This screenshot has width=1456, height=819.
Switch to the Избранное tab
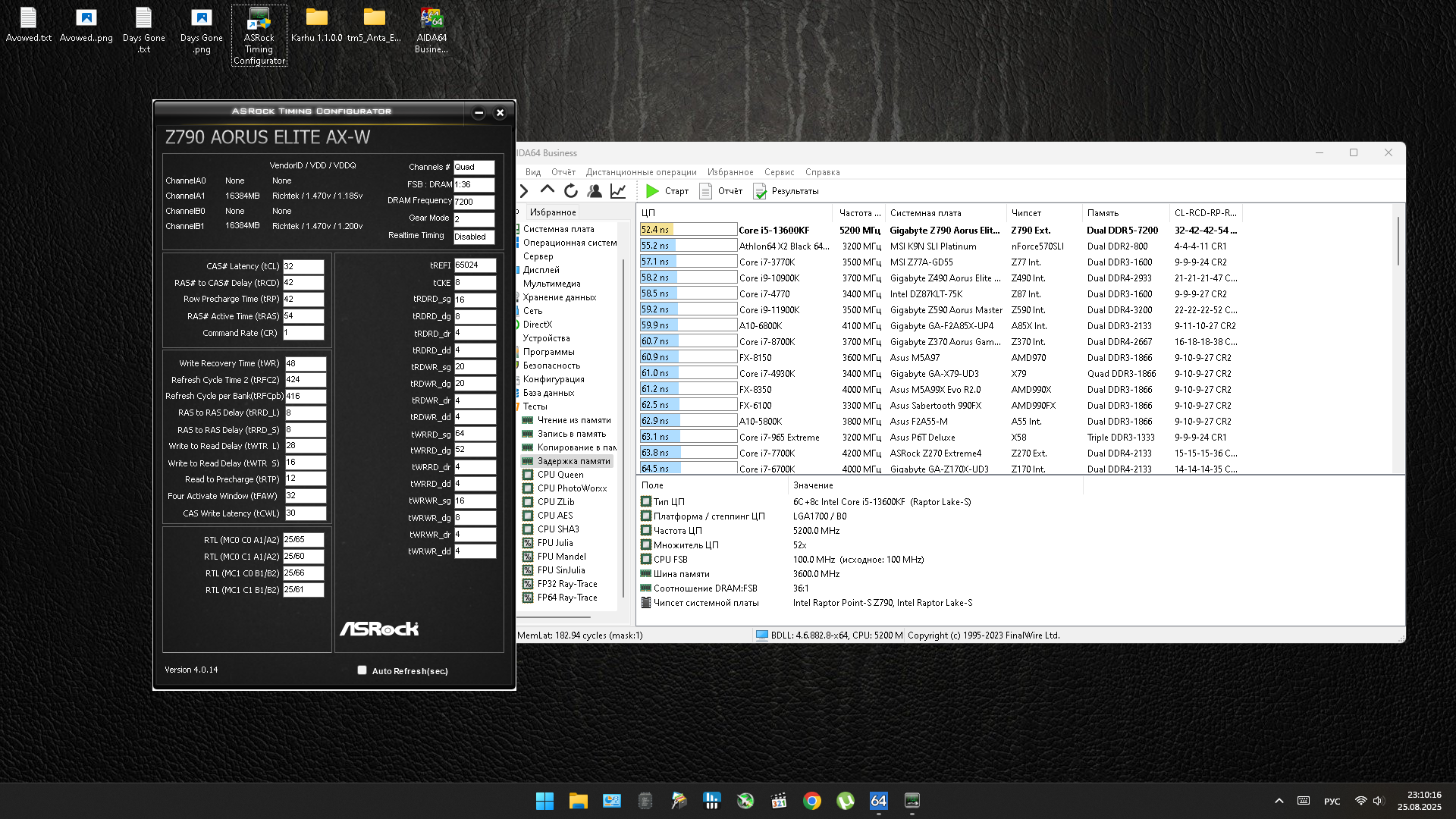click(x=553, y=212)
